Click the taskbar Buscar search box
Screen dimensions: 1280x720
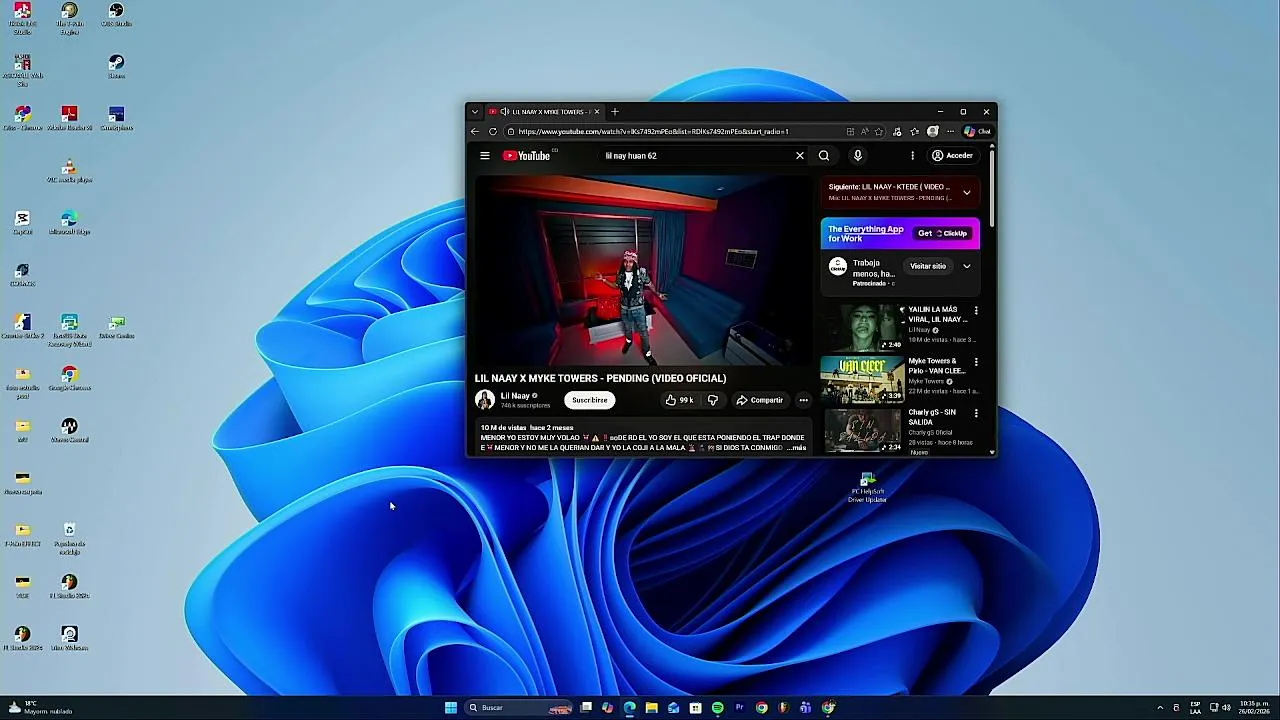tap(518, 708)
